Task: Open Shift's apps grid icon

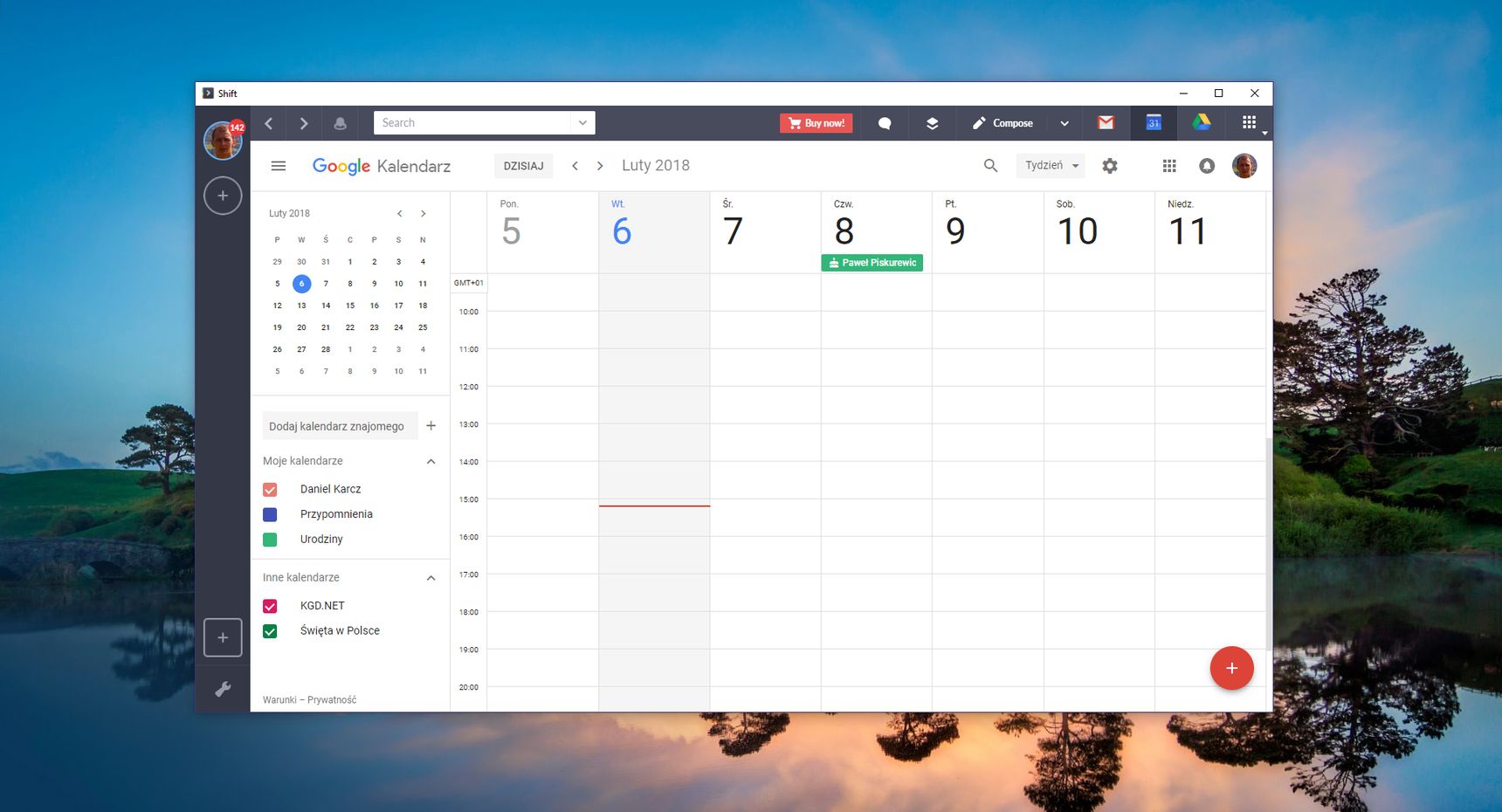Action: pyautogui.click(x=1249, y=122)
